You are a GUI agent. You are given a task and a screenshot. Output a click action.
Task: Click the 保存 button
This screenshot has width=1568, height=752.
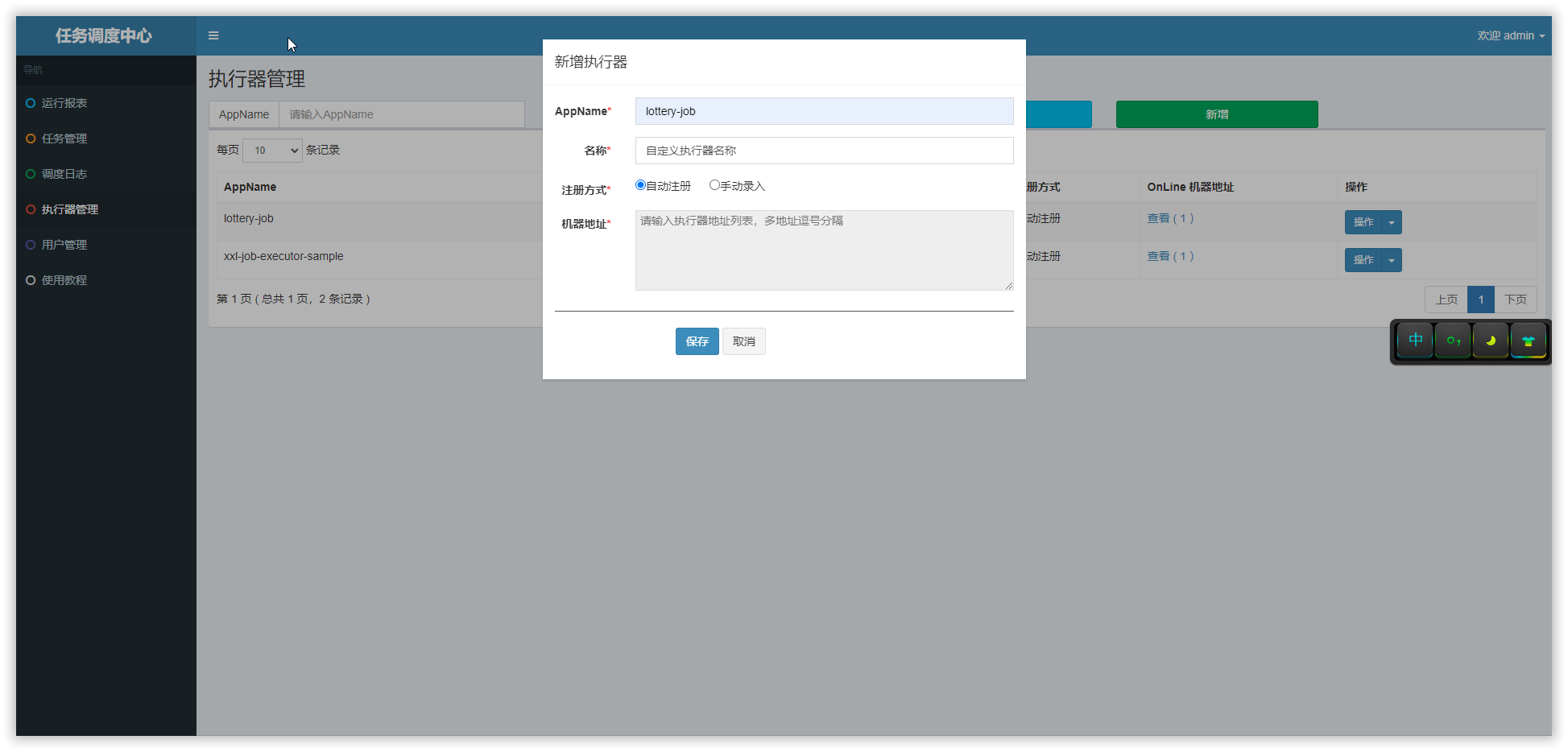pyautogui.click(x=697, y=341)
